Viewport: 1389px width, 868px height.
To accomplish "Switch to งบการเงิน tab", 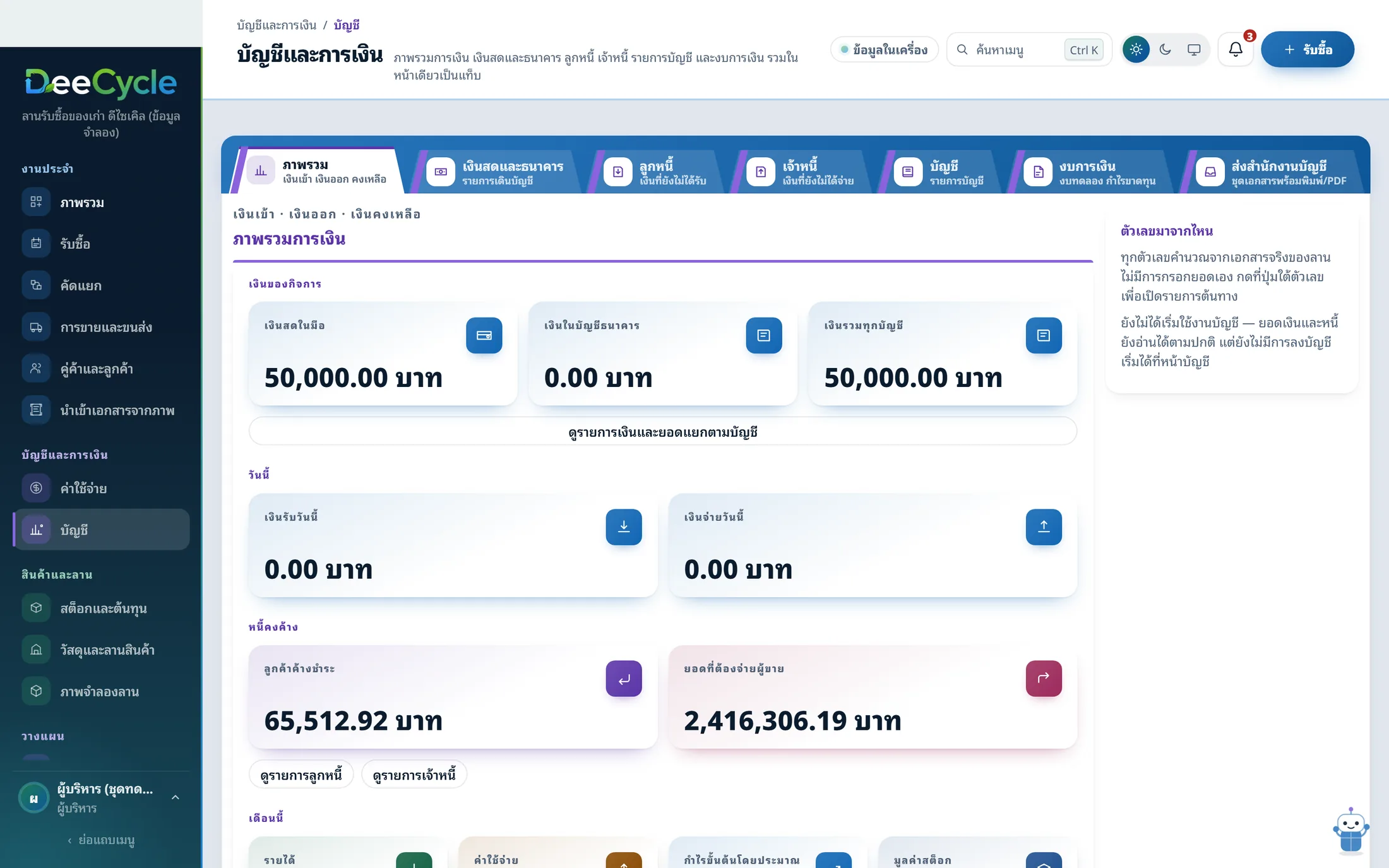I will click(x=1091, y=172).
